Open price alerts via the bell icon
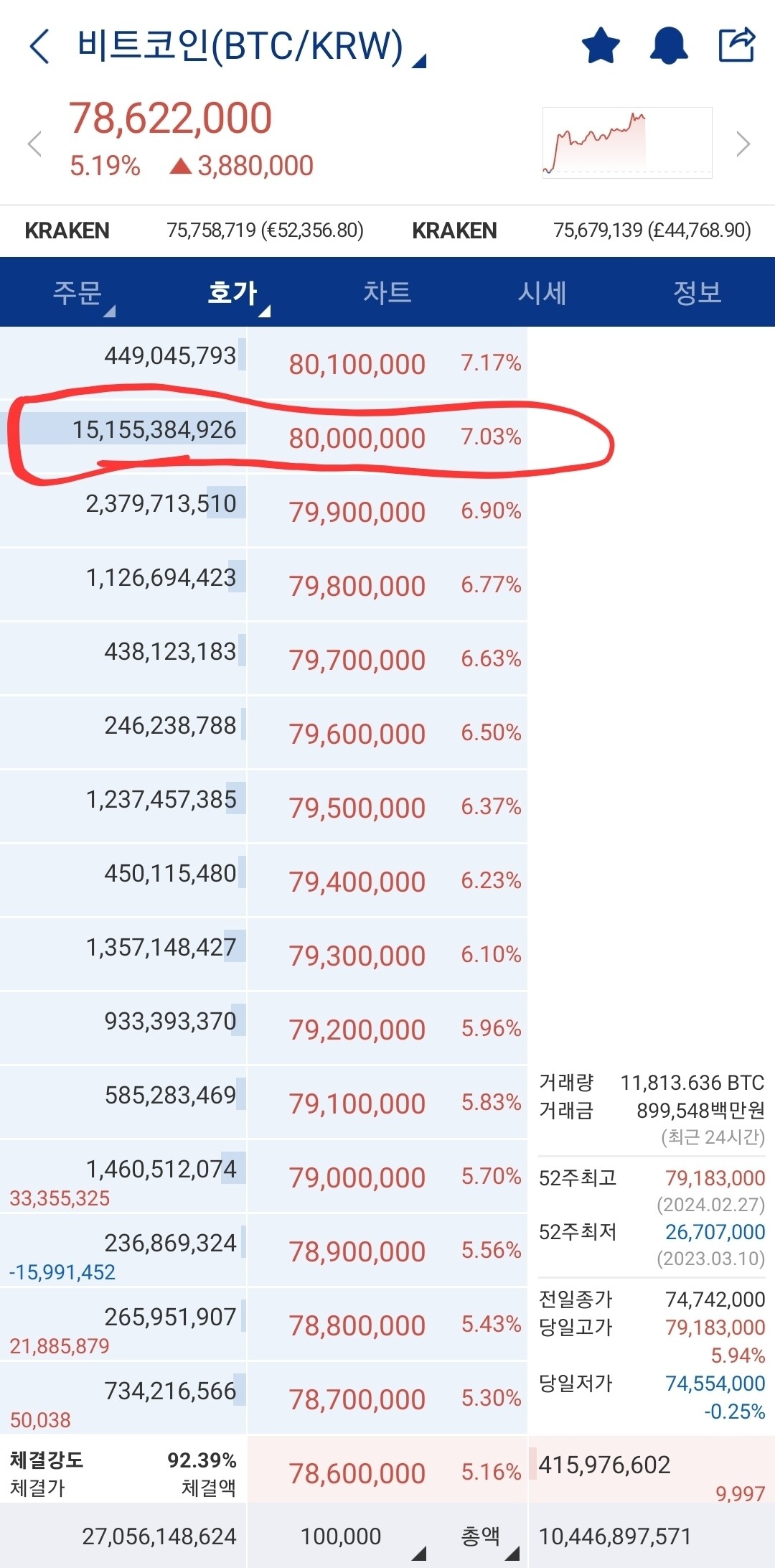The image size is (775, 1568). [667, 45]
